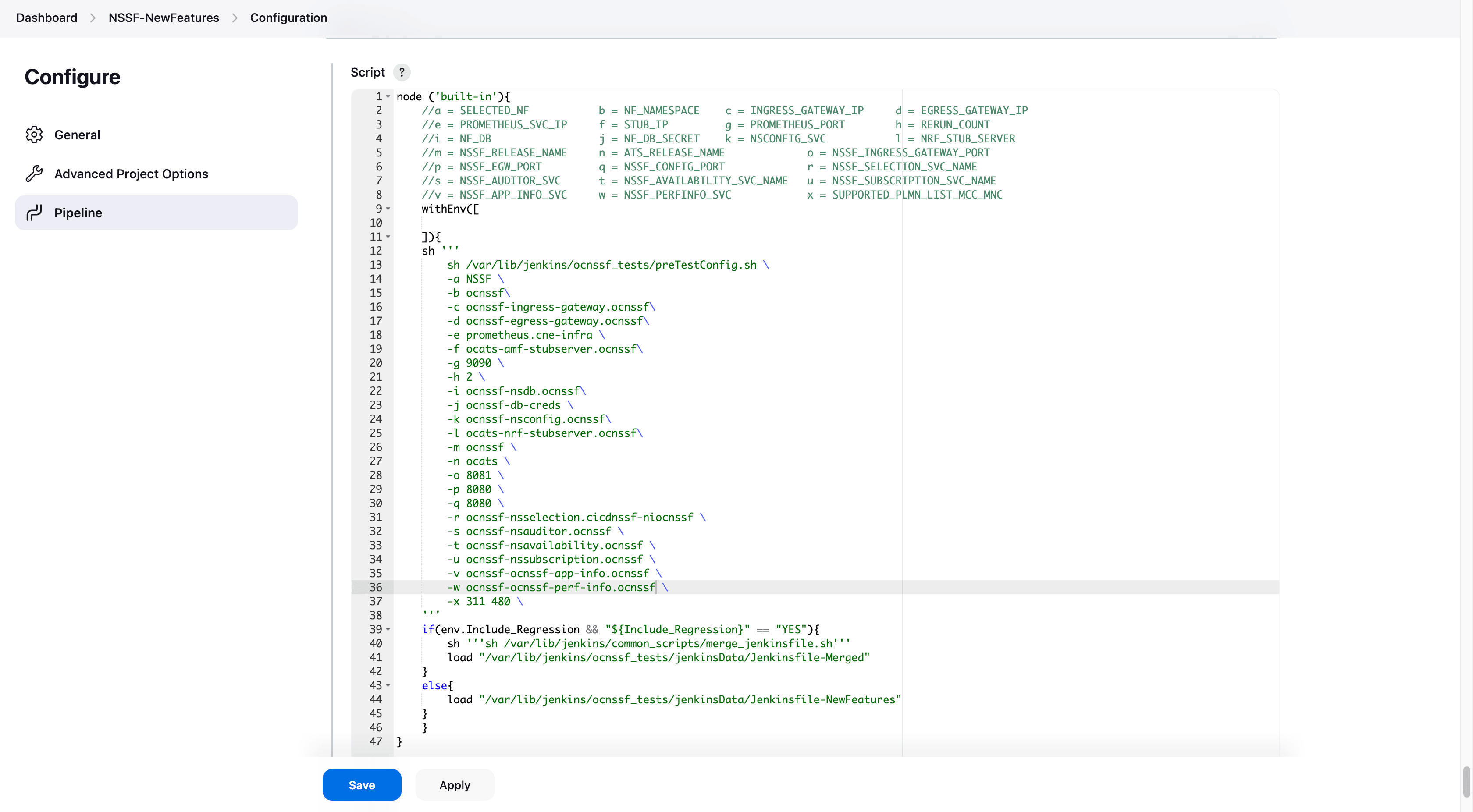Click the pipeline arrows icon in sidebar
1473x812 pixels.
tap(34, 213)
